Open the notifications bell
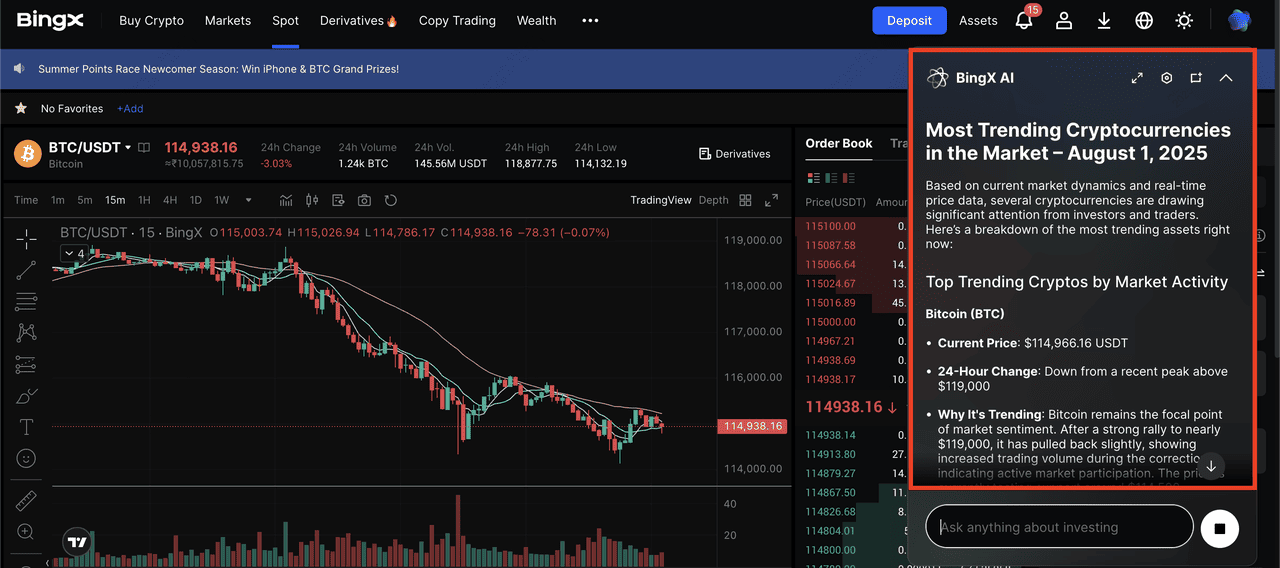Viewport: 1280px width, 568px height. 1024,20
